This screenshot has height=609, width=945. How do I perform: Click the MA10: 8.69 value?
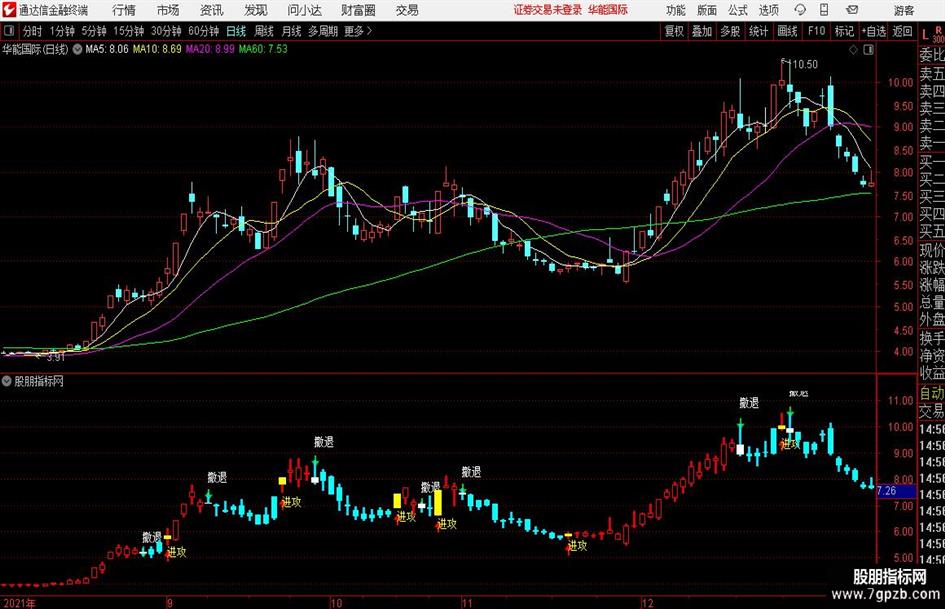tap(157, 49)
